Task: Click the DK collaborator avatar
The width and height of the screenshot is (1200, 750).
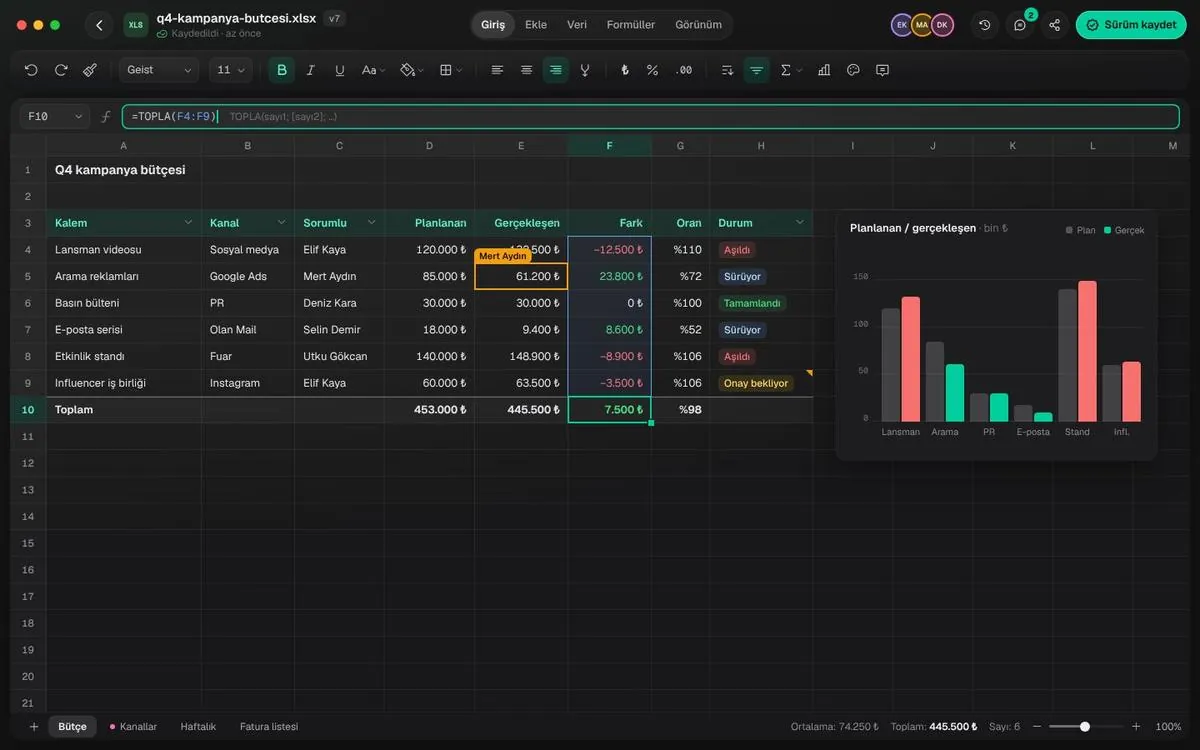Action: (x=942, y=25)
